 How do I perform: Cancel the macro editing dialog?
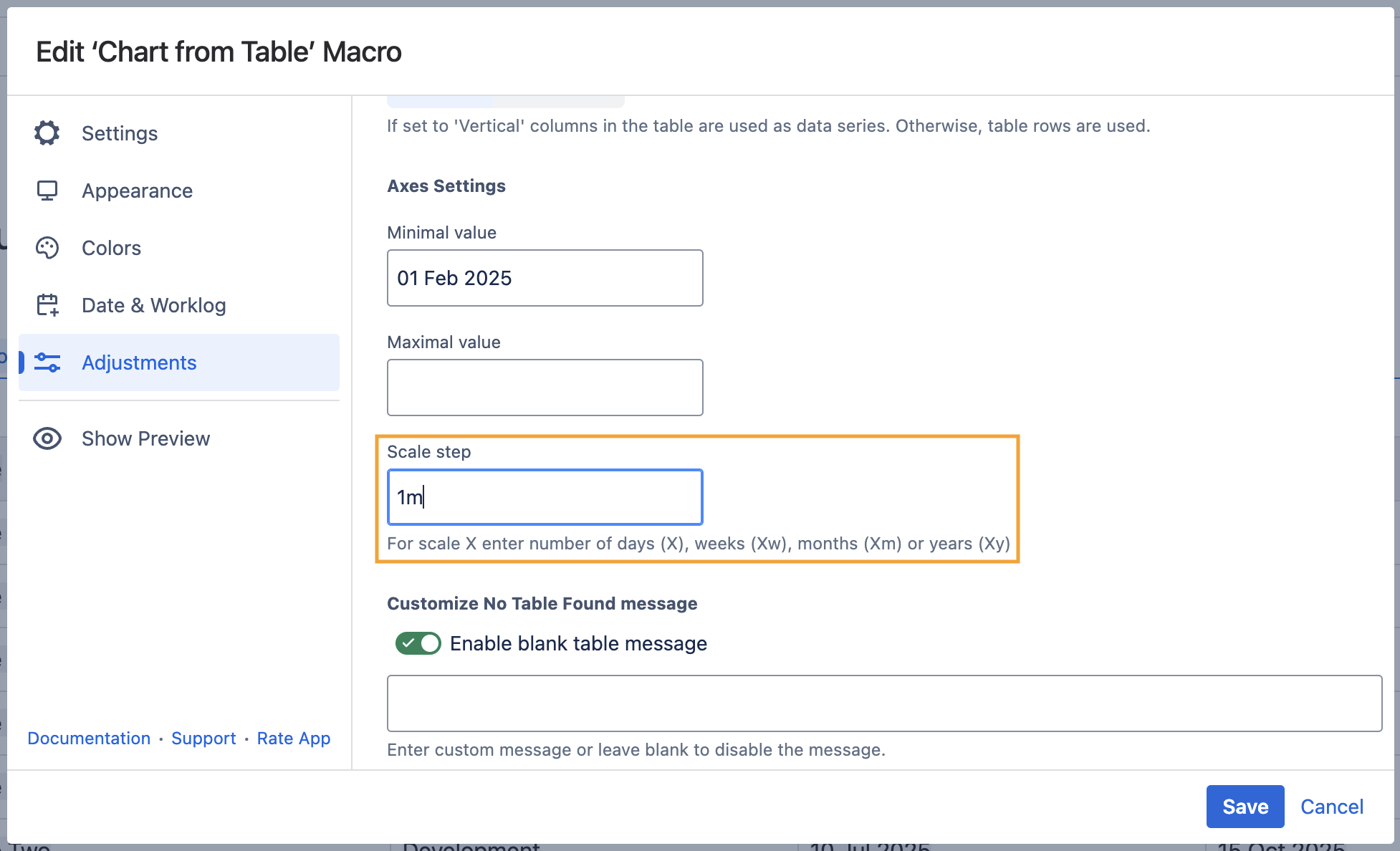click(1331, 807)
